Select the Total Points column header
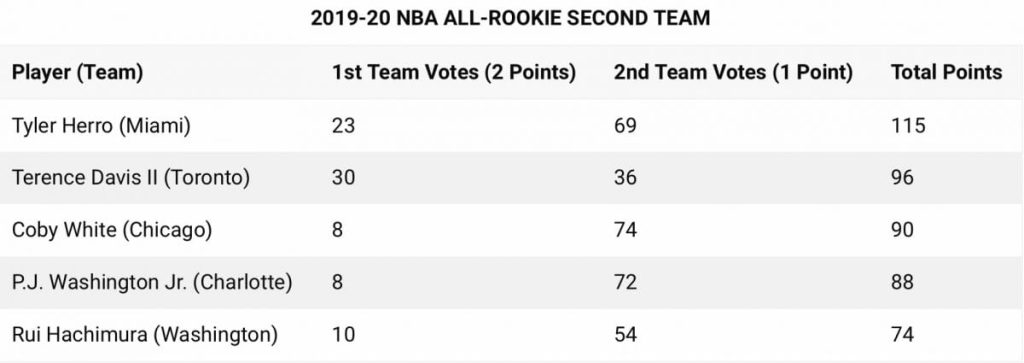The width and height of the screenshot is (1024, 363). [946, 72]
